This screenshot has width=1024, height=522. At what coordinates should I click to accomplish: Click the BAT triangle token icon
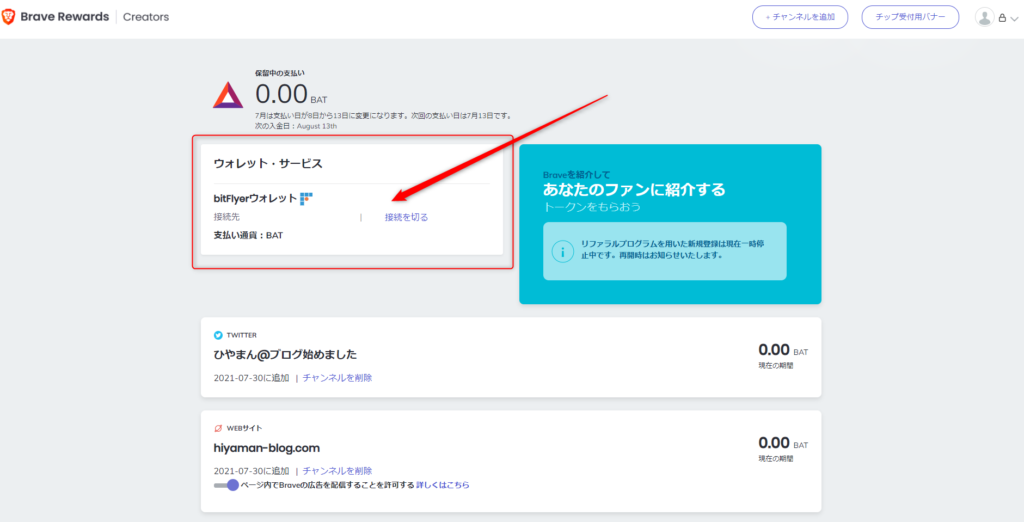click(227, 94)
